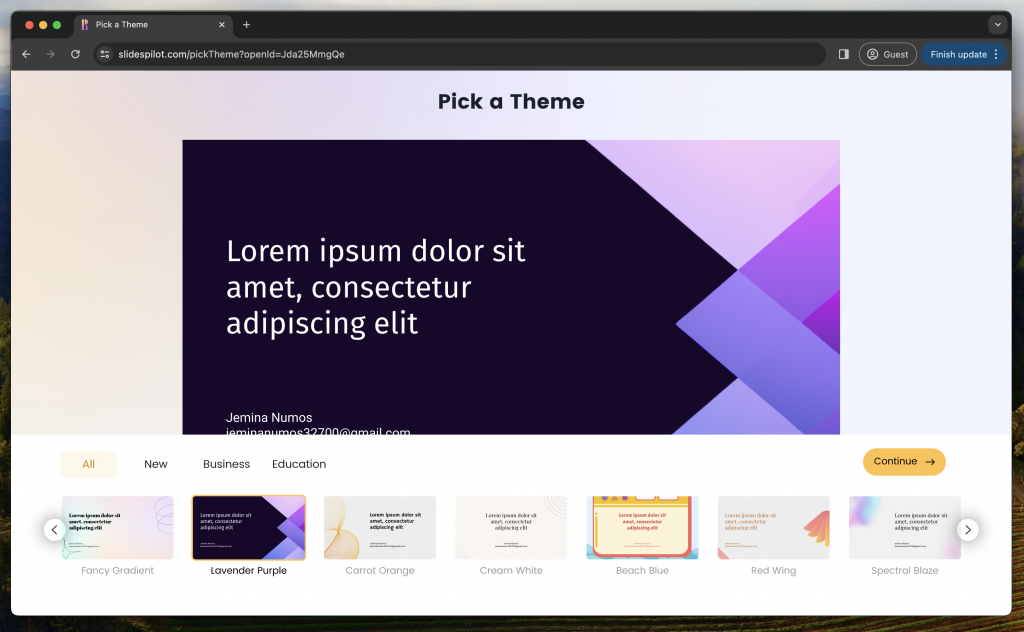Image resolution: width=1024 pixels, height=632 pixels.
Task: Click the Spectral Blaze label text
Action: point(905,571)
